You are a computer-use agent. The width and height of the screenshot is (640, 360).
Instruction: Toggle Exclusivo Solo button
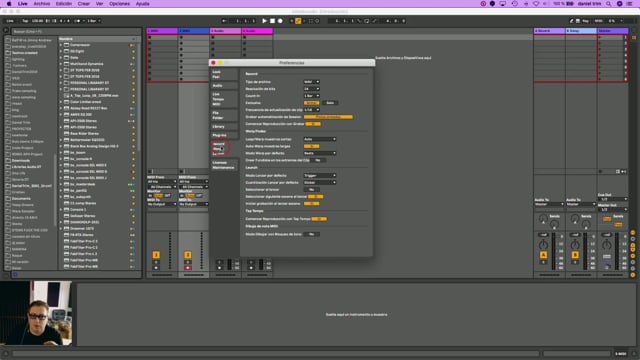(330, 103)
